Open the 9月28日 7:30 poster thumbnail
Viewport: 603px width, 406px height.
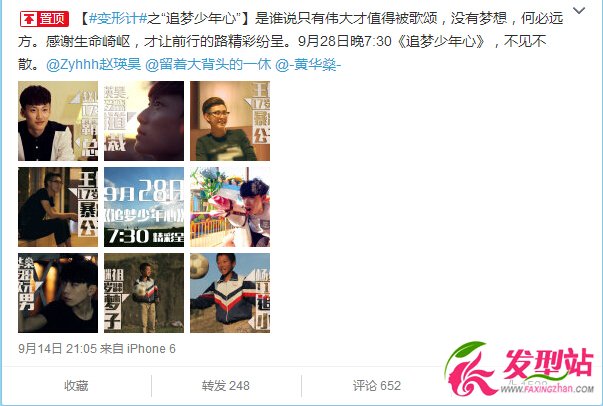(x=144, y=207)
